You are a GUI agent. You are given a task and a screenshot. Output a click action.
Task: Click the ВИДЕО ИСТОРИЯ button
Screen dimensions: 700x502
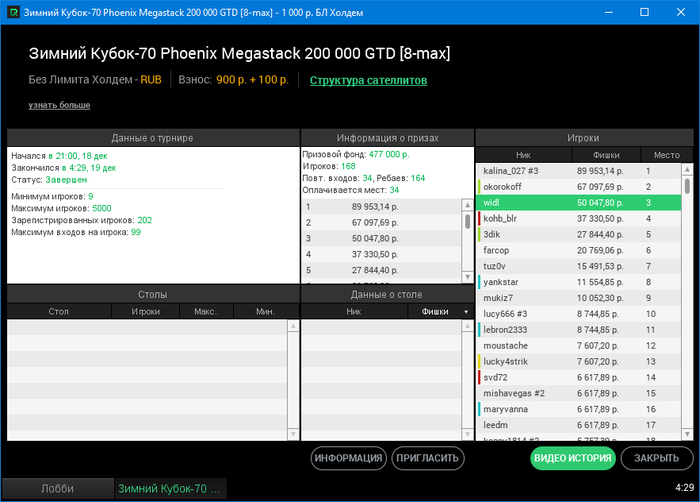point(573,458)
